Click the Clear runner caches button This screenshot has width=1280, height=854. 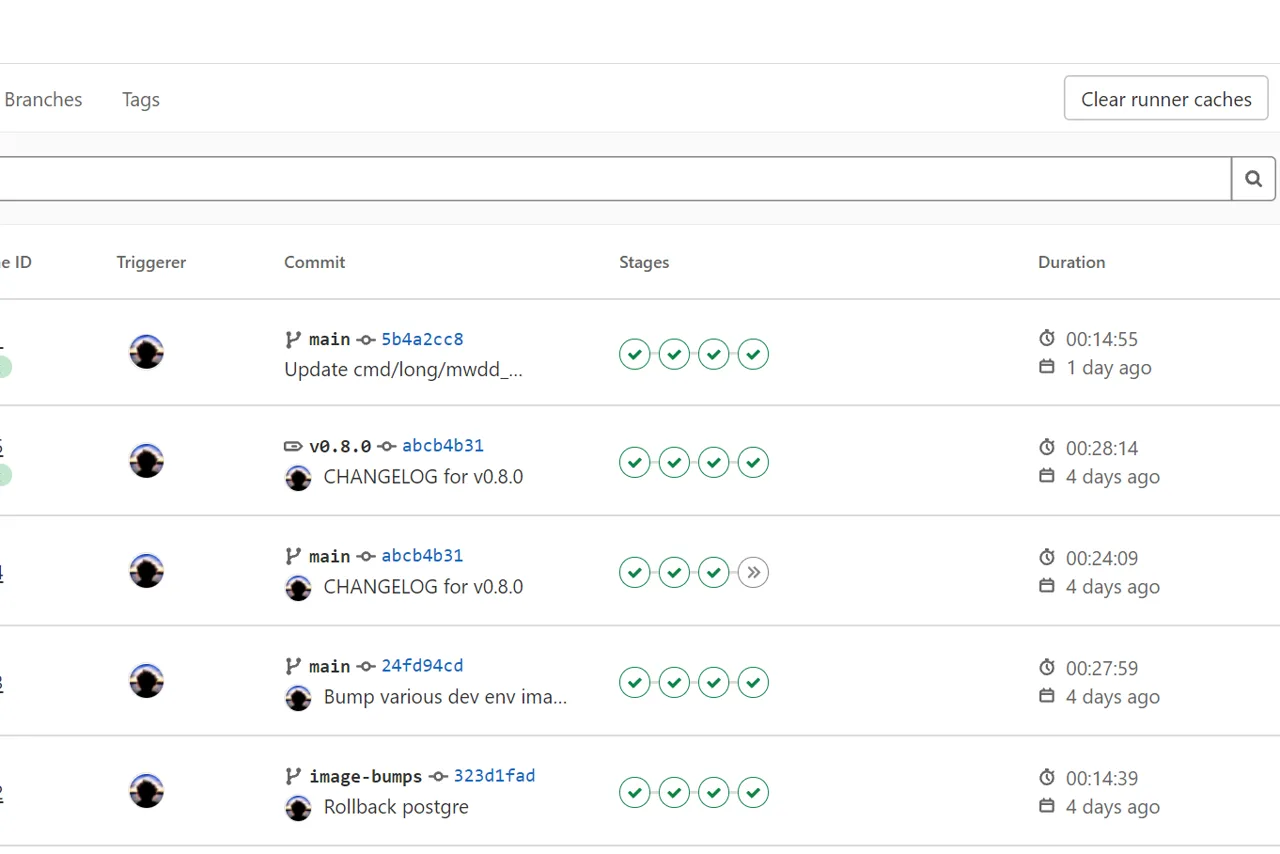1166,98
